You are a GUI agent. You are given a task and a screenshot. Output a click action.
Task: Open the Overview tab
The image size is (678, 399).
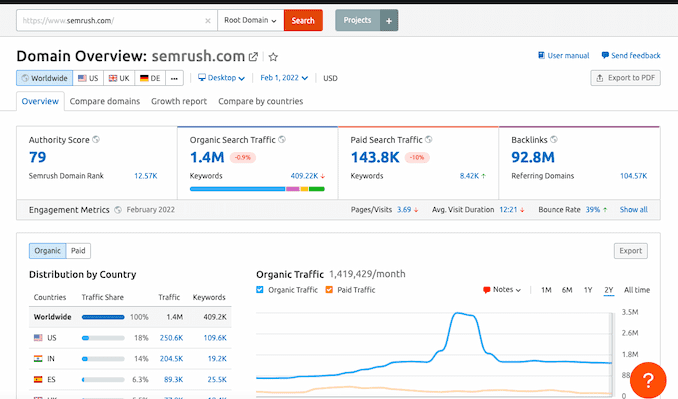click(40, 101)
